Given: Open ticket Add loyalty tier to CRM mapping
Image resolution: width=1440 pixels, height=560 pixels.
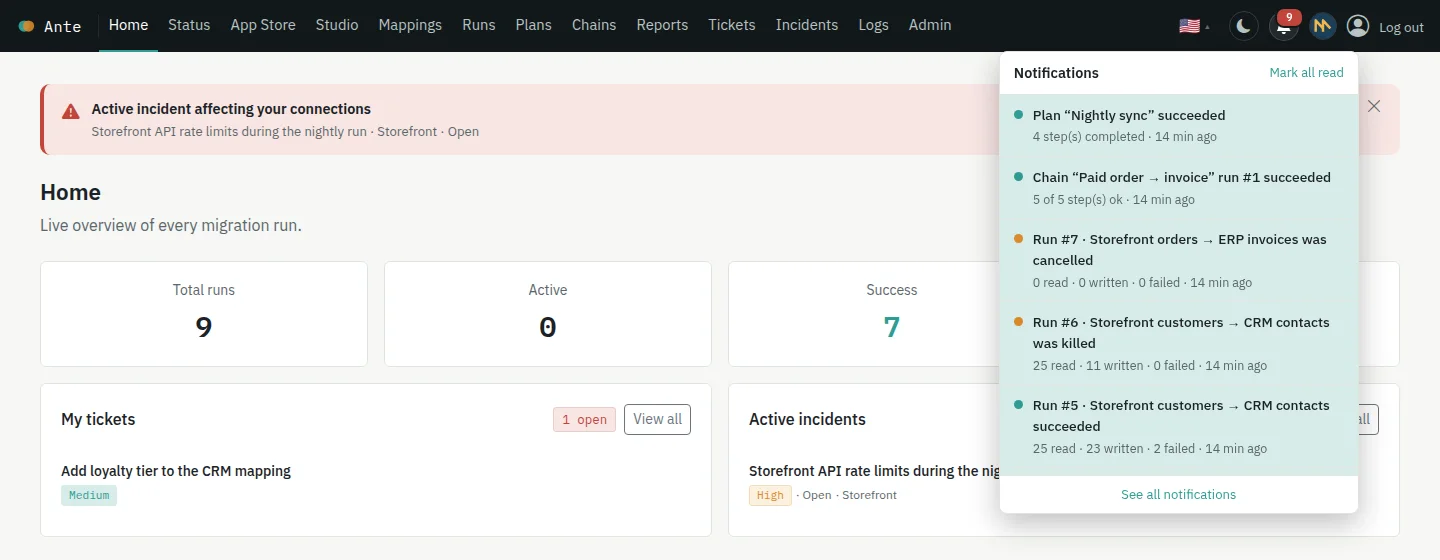Looking at the screenshot, I should tap(176, 471).
